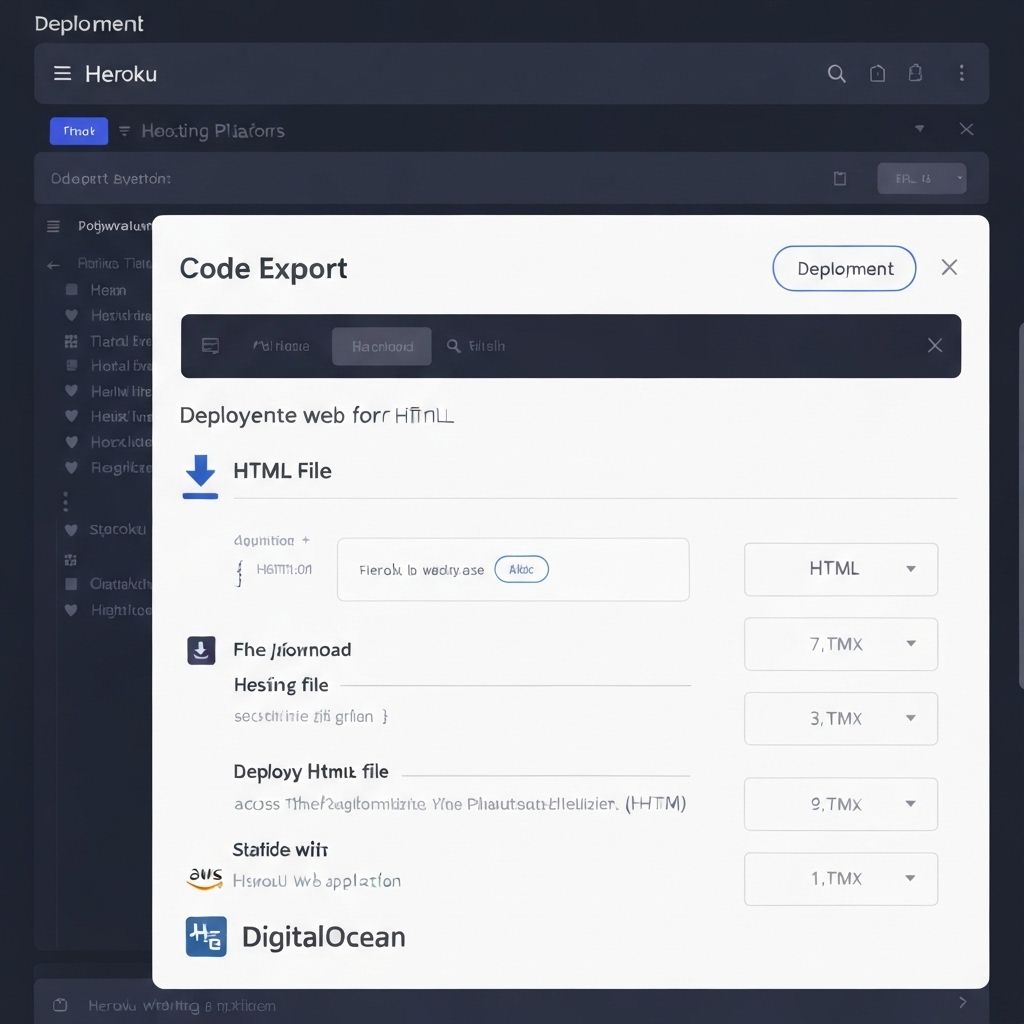Click the dark download icon beside Fhe download
The height and width of the screenshot is (1024, 1024).
(201, 650)
